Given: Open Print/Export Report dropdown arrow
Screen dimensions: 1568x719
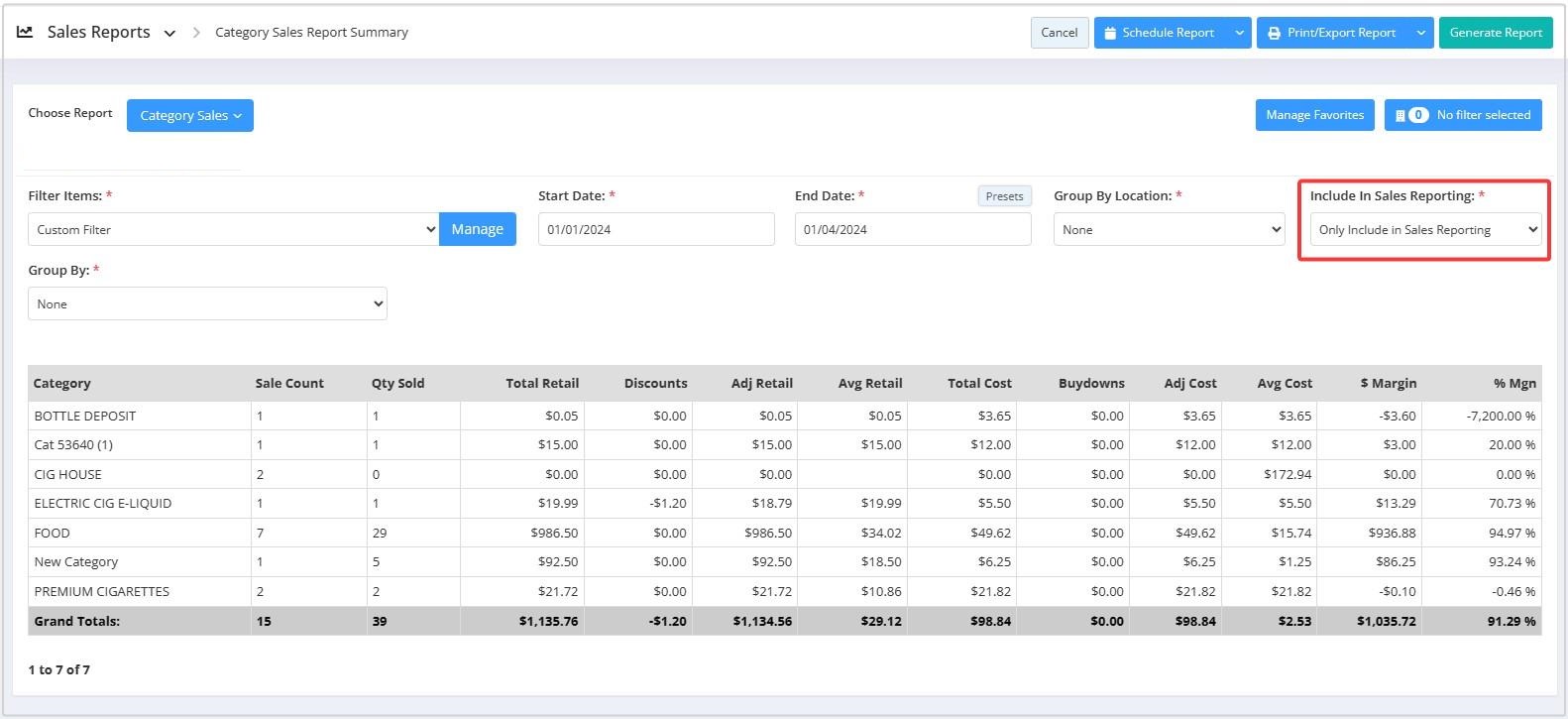Looking at the screenshot, I should click(1420, 33).
